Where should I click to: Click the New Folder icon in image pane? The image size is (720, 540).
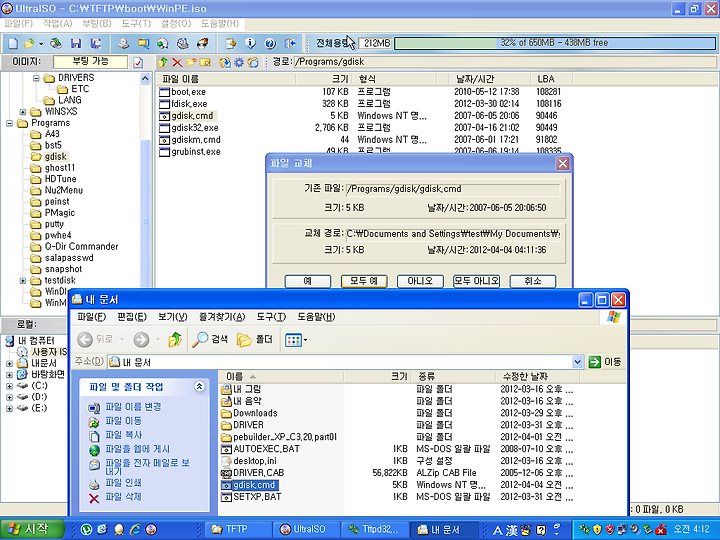(x=191, y=62)
